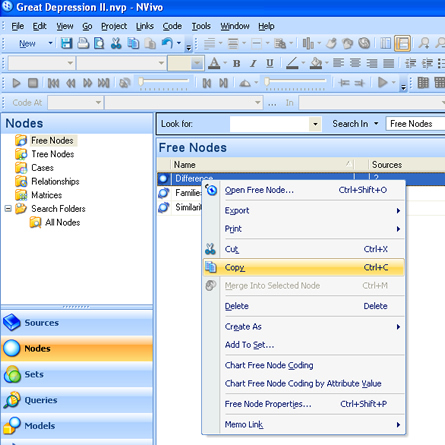Justify text alignment icon

pos(388,63)
